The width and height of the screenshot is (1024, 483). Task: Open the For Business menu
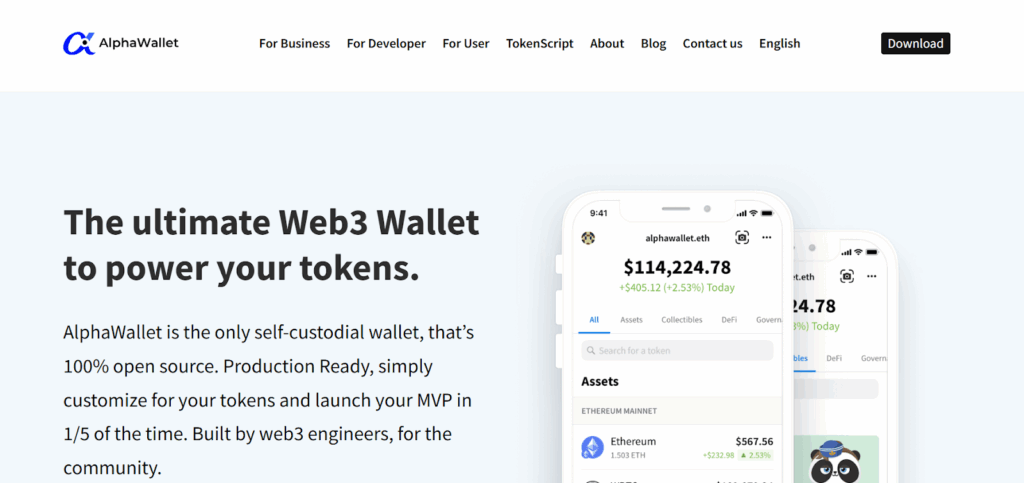(294, 43)
